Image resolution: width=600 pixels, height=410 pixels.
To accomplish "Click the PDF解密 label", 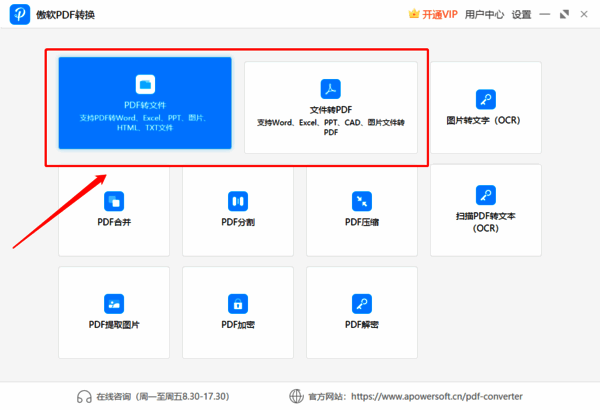I will pyautogui.click(x=362, y=325).
